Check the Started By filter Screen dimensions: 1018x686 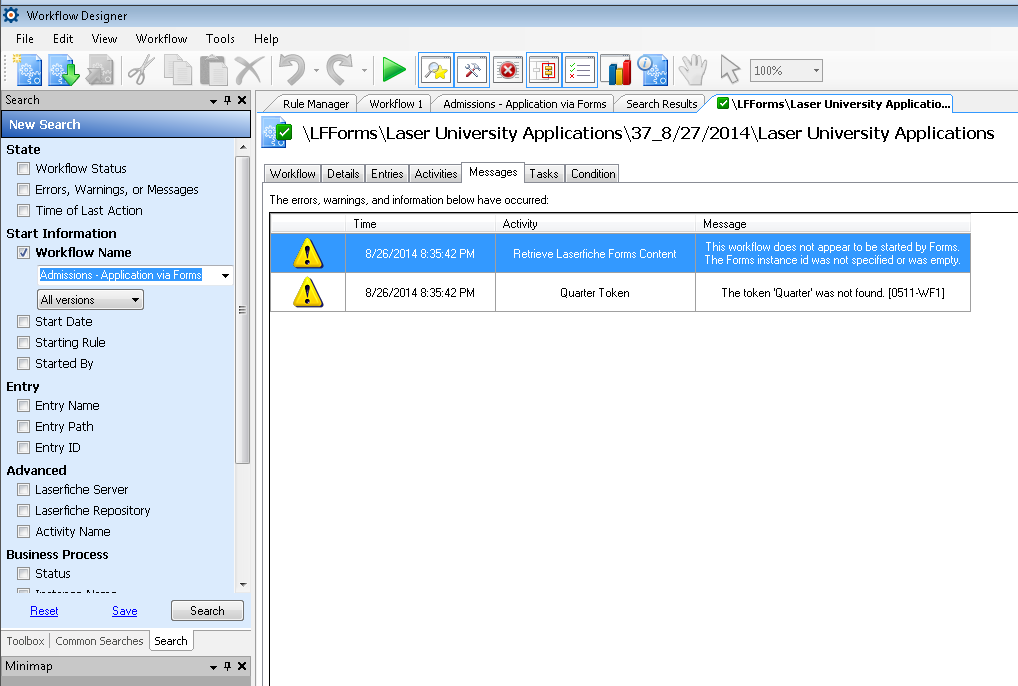pos(24,363)
